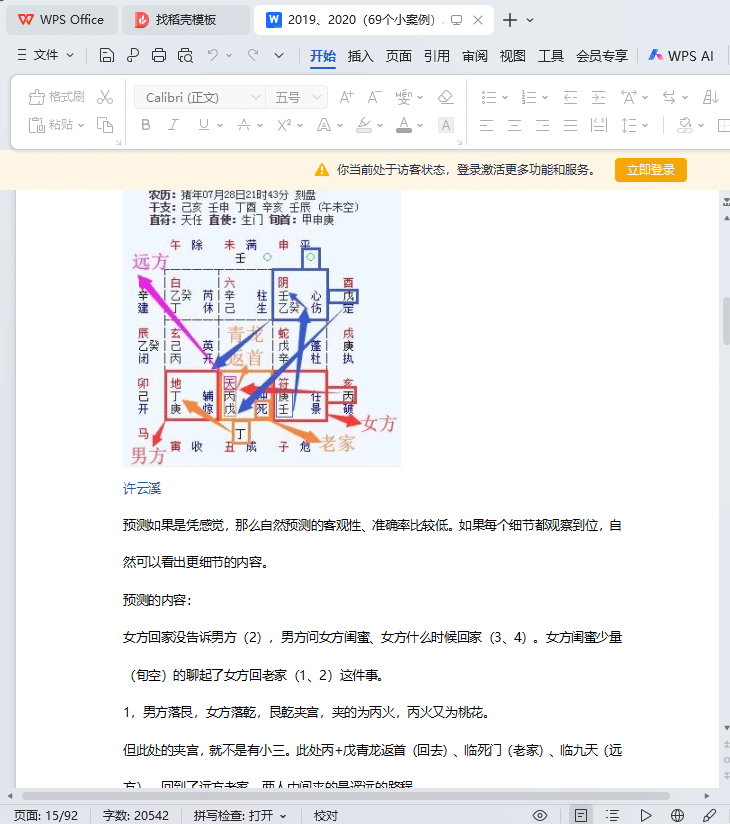This screenshot has height=824, width=730.
Task: Click the play Reading mode icon
Action: click(645, 815)
